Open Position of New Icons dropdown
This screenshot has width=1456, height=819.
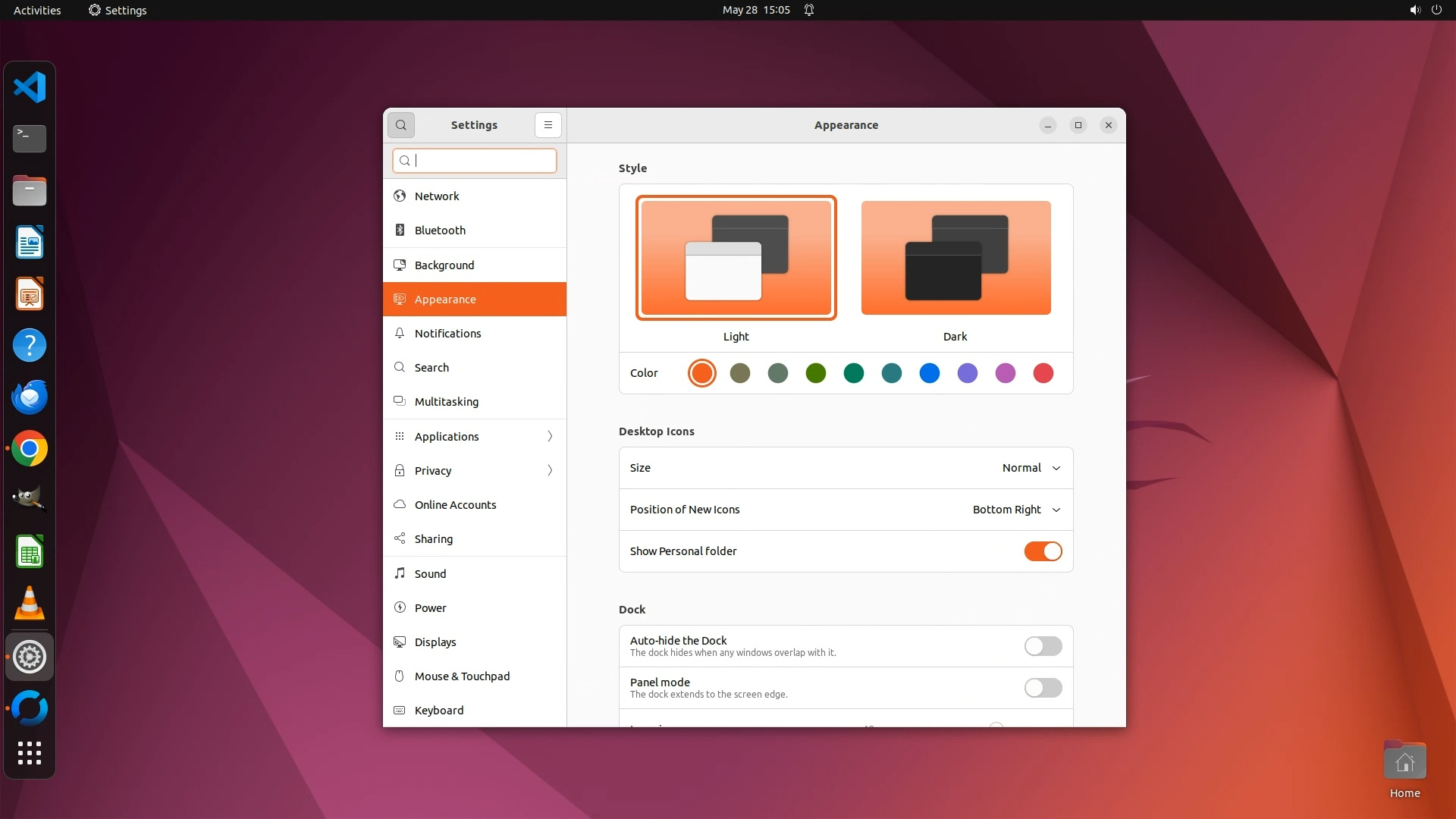(x=1016, y=510)
